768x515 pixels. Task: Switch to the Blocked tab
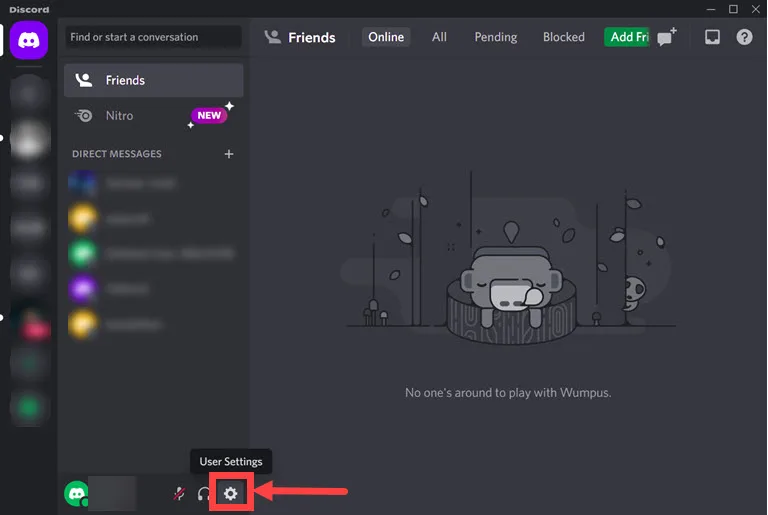coord(564,37)
